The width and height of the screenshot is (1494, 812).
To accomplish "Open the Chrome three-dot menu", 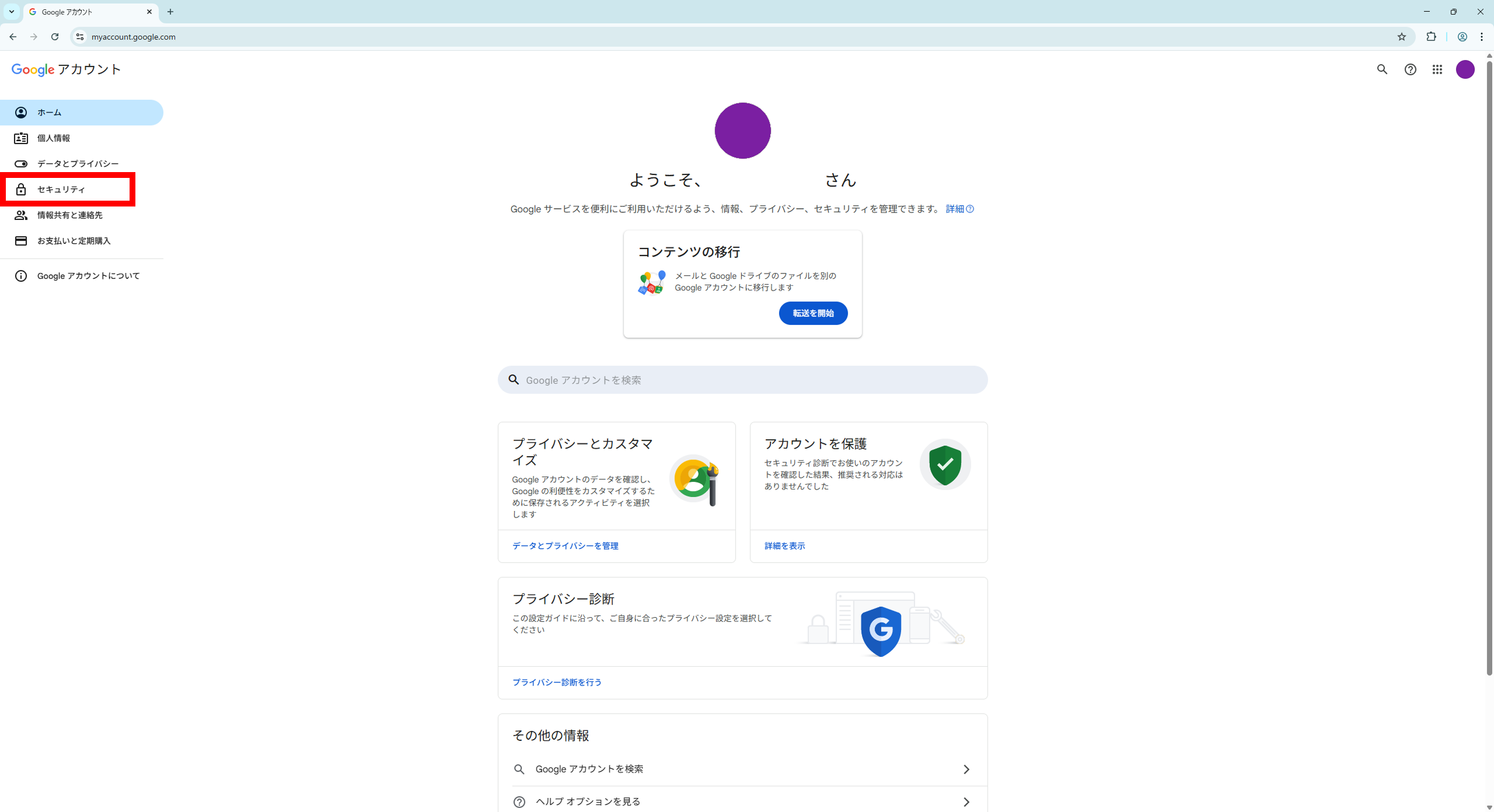I will pos(1482,37).
